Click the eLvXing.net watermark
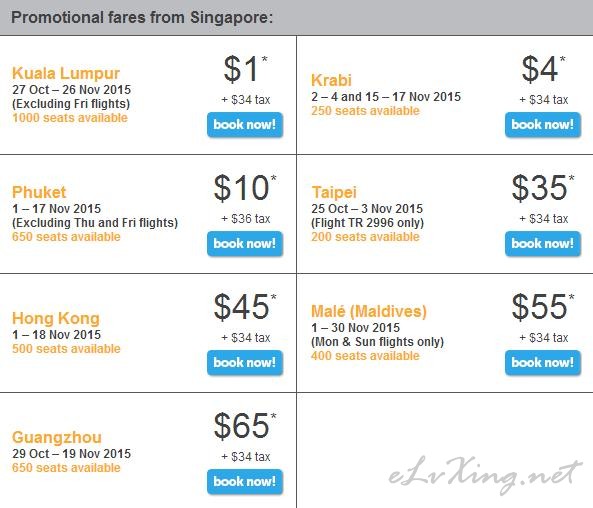Screen dimensions: 593x508 [x=485, y=475]
